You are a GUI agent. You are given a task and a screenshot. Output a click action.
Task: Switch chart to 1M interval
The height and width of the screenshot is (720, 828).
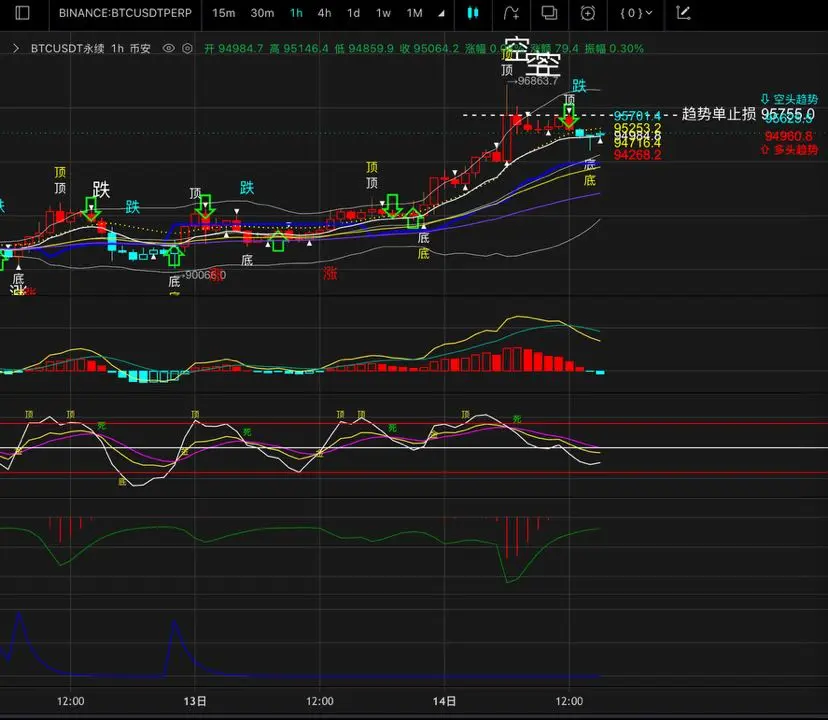point(415,13)
